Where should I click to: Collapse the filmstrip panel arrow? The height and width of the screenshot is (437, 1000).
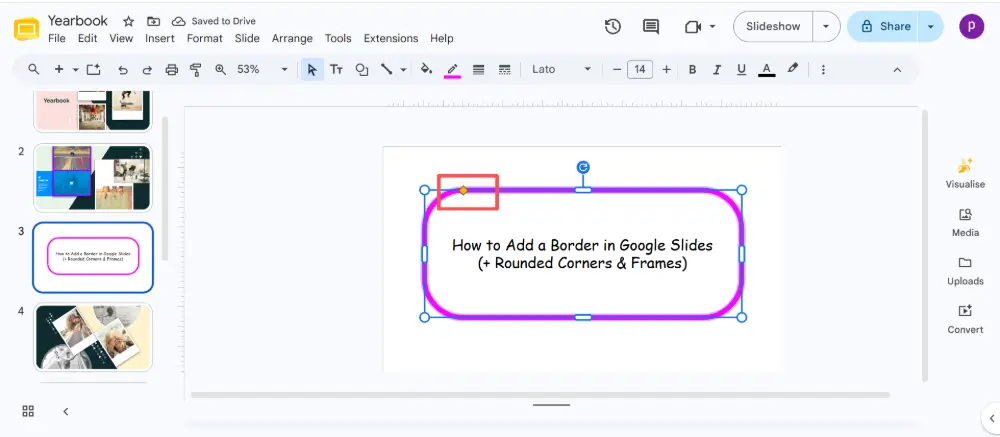tap(66, 411)
